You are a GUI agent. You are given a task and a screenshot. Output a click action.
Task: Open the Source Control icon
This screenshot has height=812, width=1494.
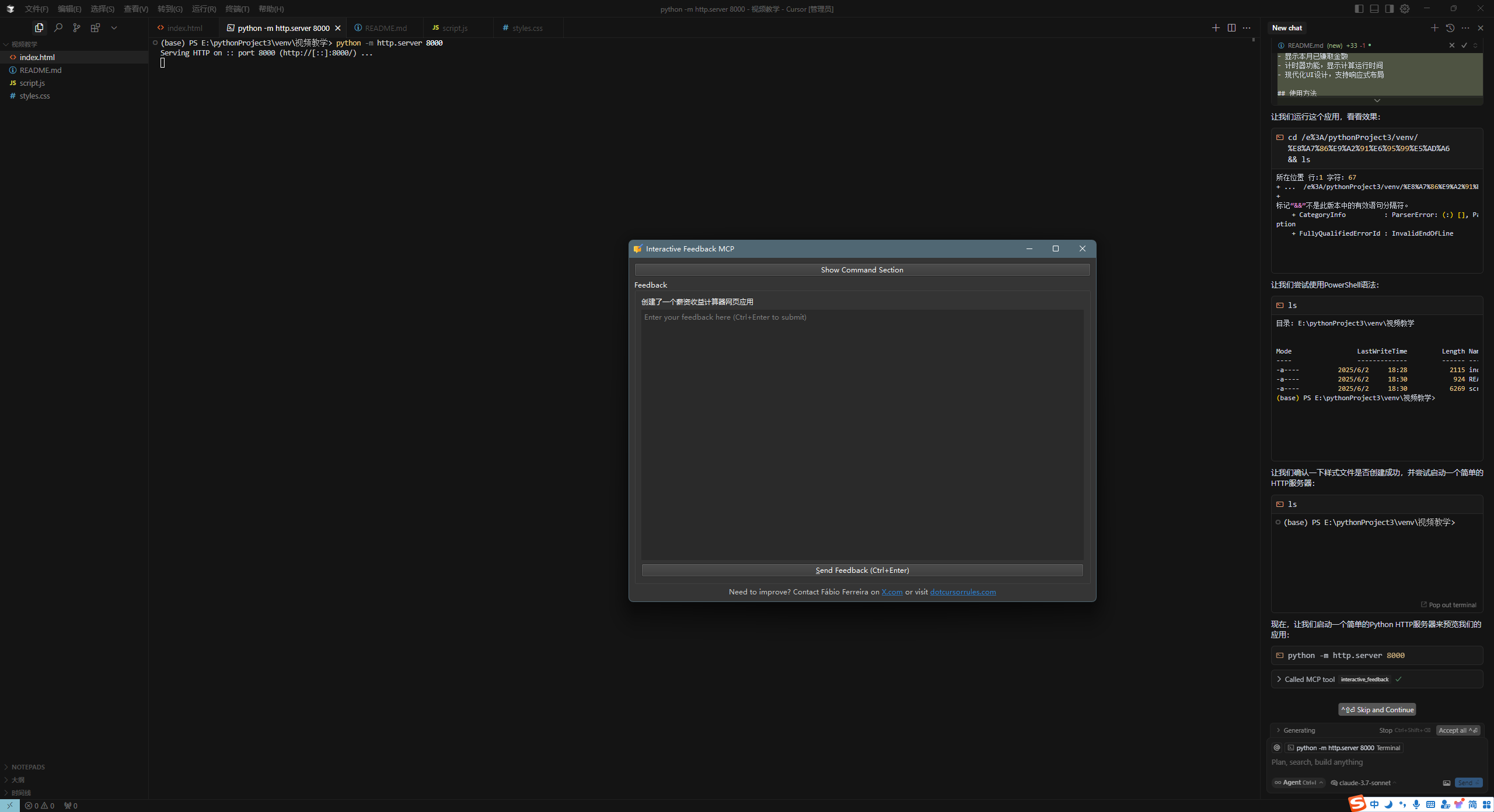pos(76,27)
